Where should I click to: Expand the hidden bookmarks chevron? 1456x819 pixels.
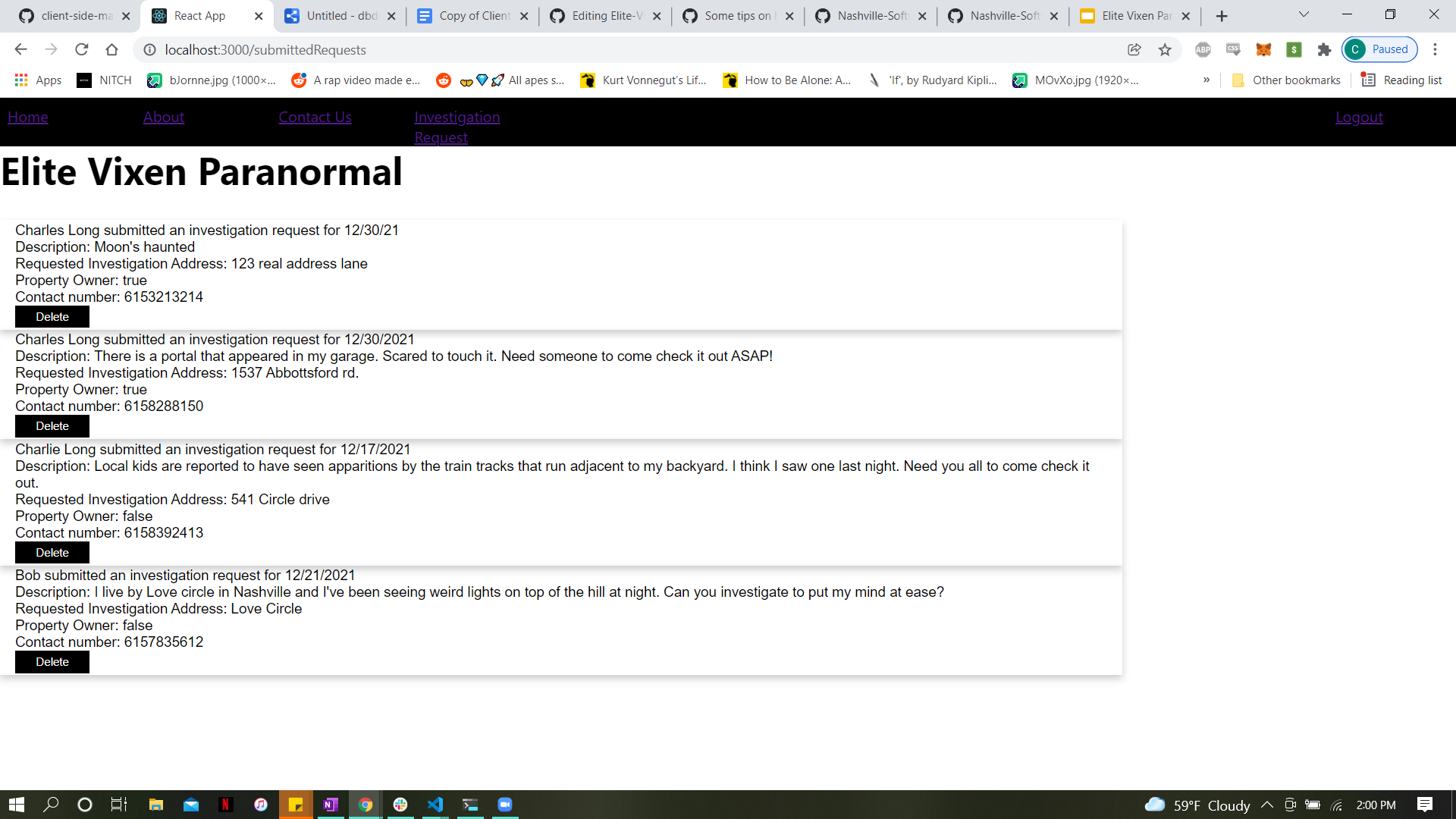1206,80
